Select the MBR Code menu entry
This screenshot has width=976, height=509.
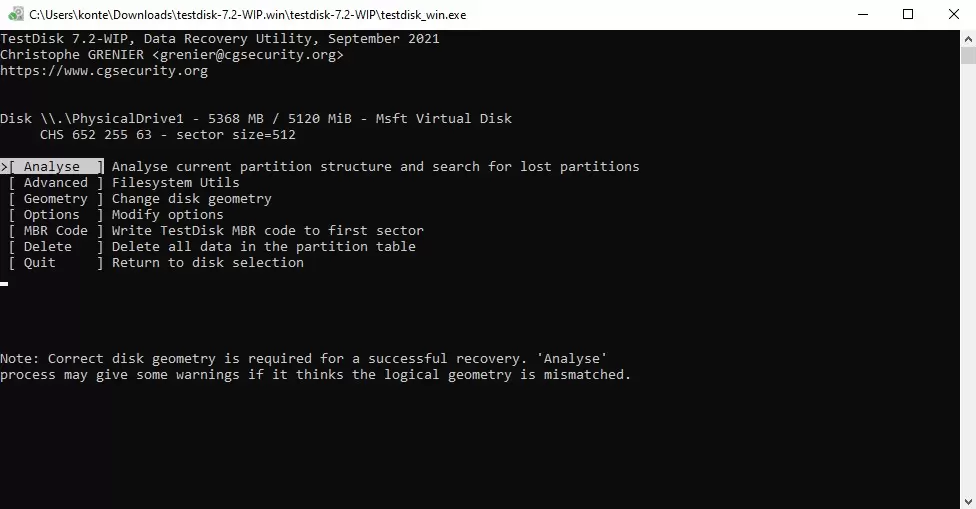(56, 231)
